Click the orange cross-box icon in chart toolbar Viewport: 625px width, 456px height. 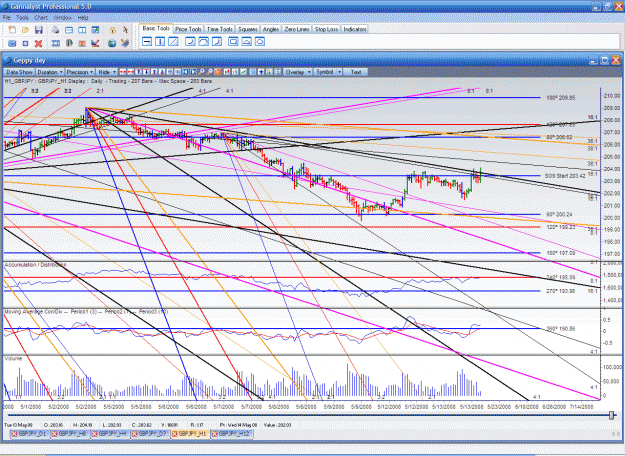(218, 72)
